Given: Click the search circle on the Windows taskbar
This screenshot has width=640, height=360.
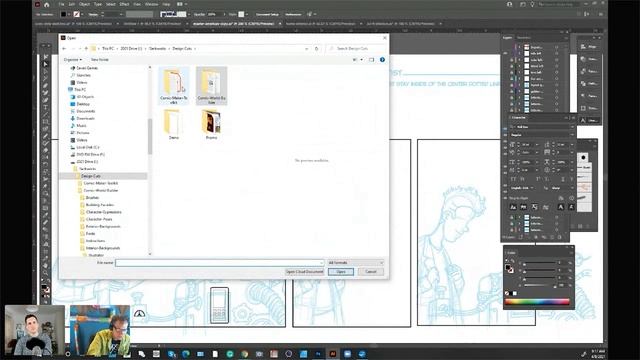Looking at the screenshot, I should pos(68,354).
